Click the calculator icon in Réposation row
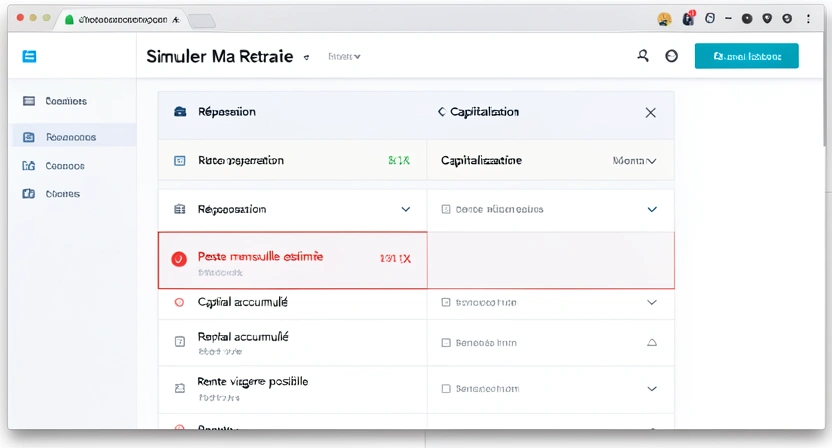 click(x=180, y=209)
